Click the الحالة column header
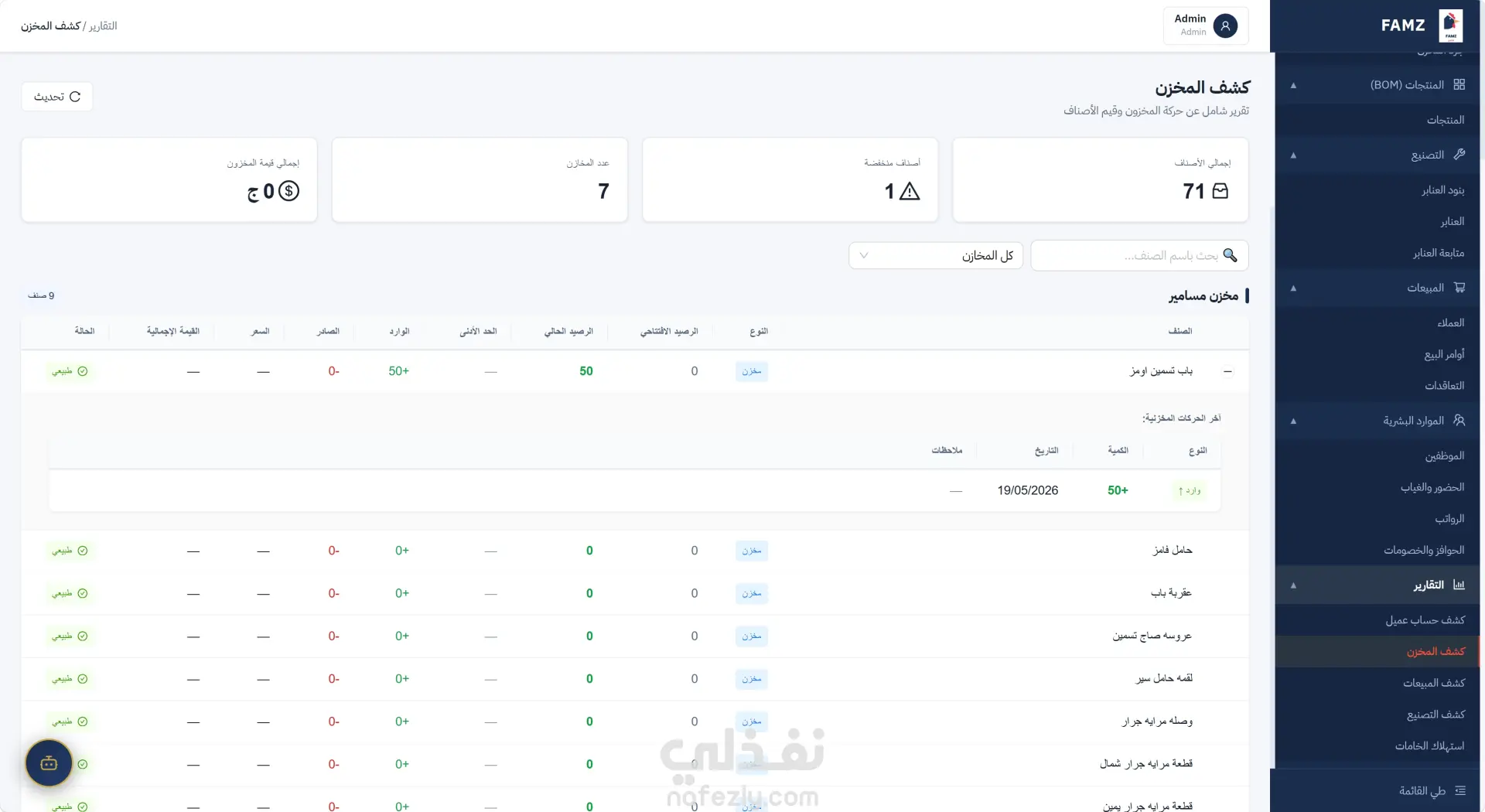Image resolution: width=1485 pixels, height=812 pixels. tap(84, 331)
